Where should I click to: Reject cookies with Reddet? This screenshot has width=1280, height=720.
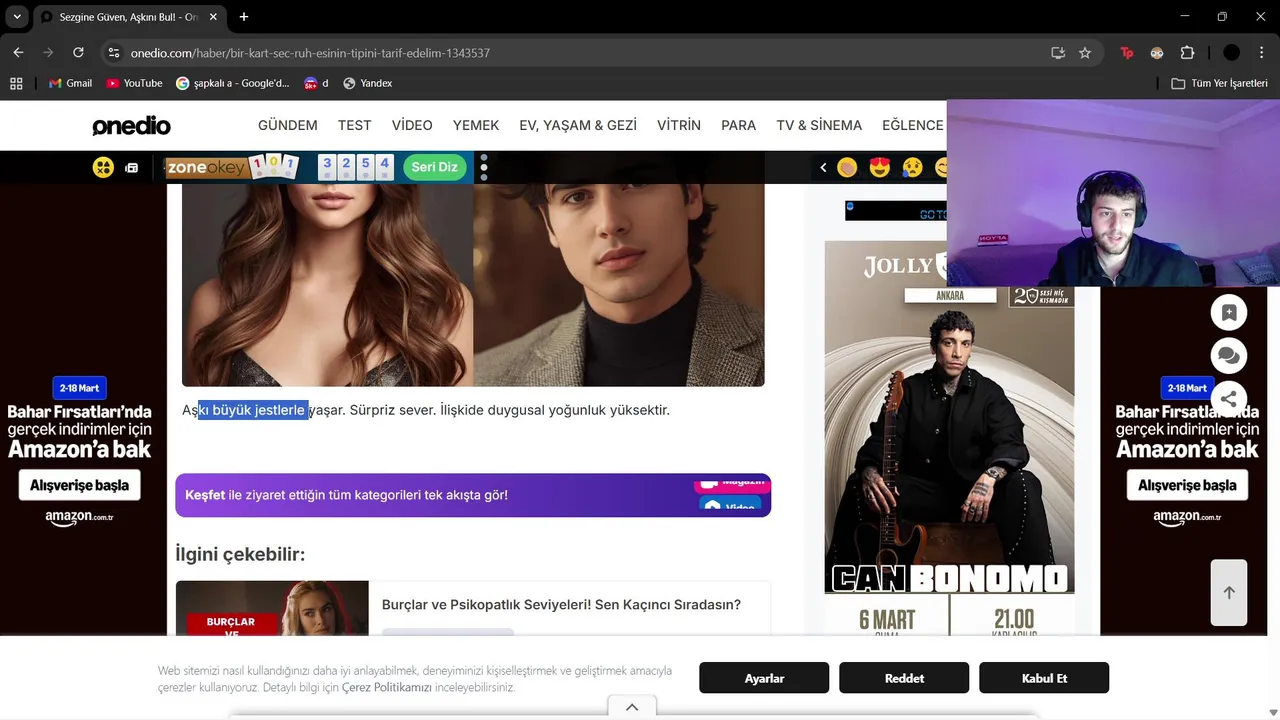pyautogui.click(x=904, y=678)
